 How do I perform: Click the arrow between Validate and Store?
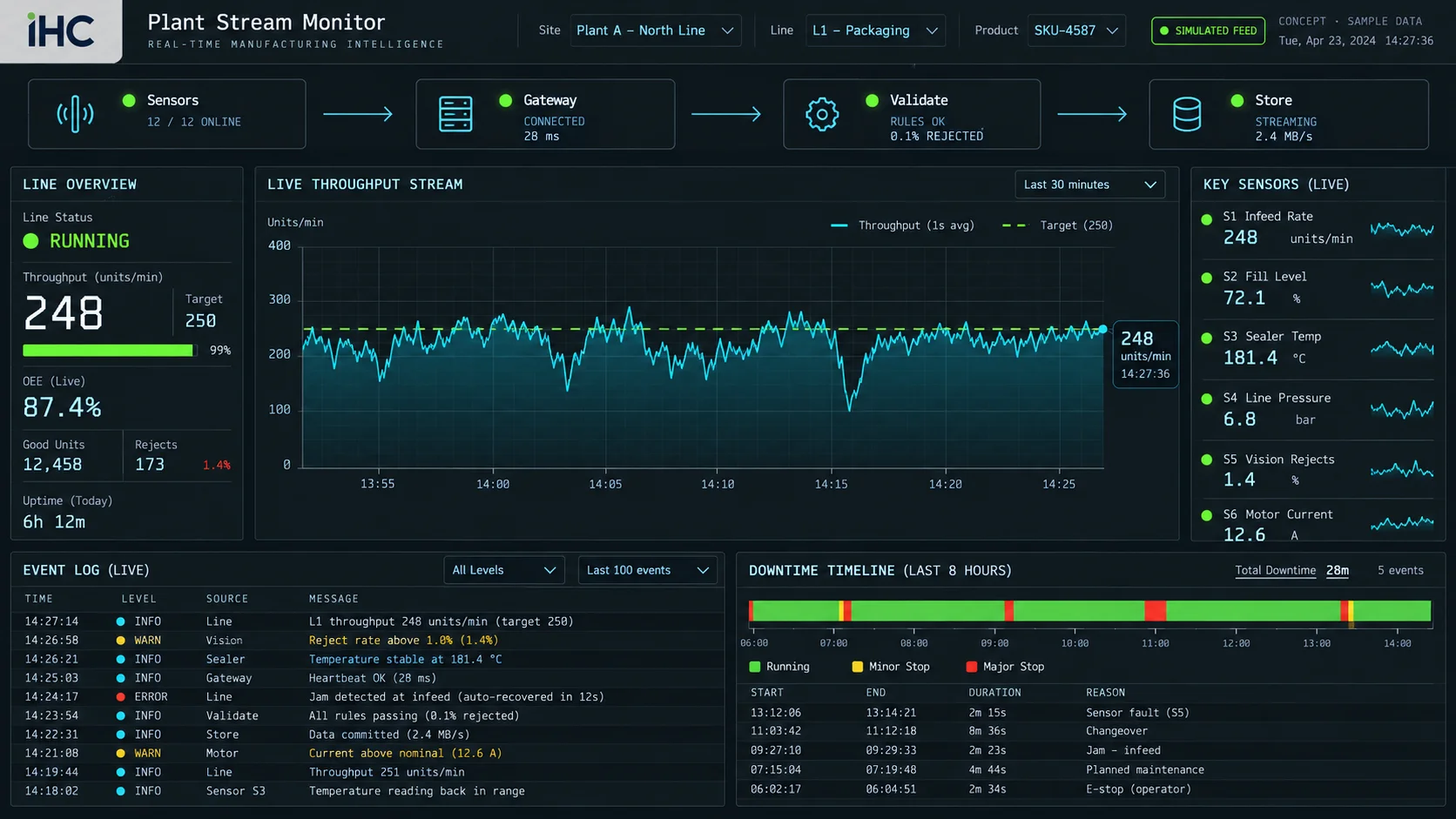(x=1092, y=114)
